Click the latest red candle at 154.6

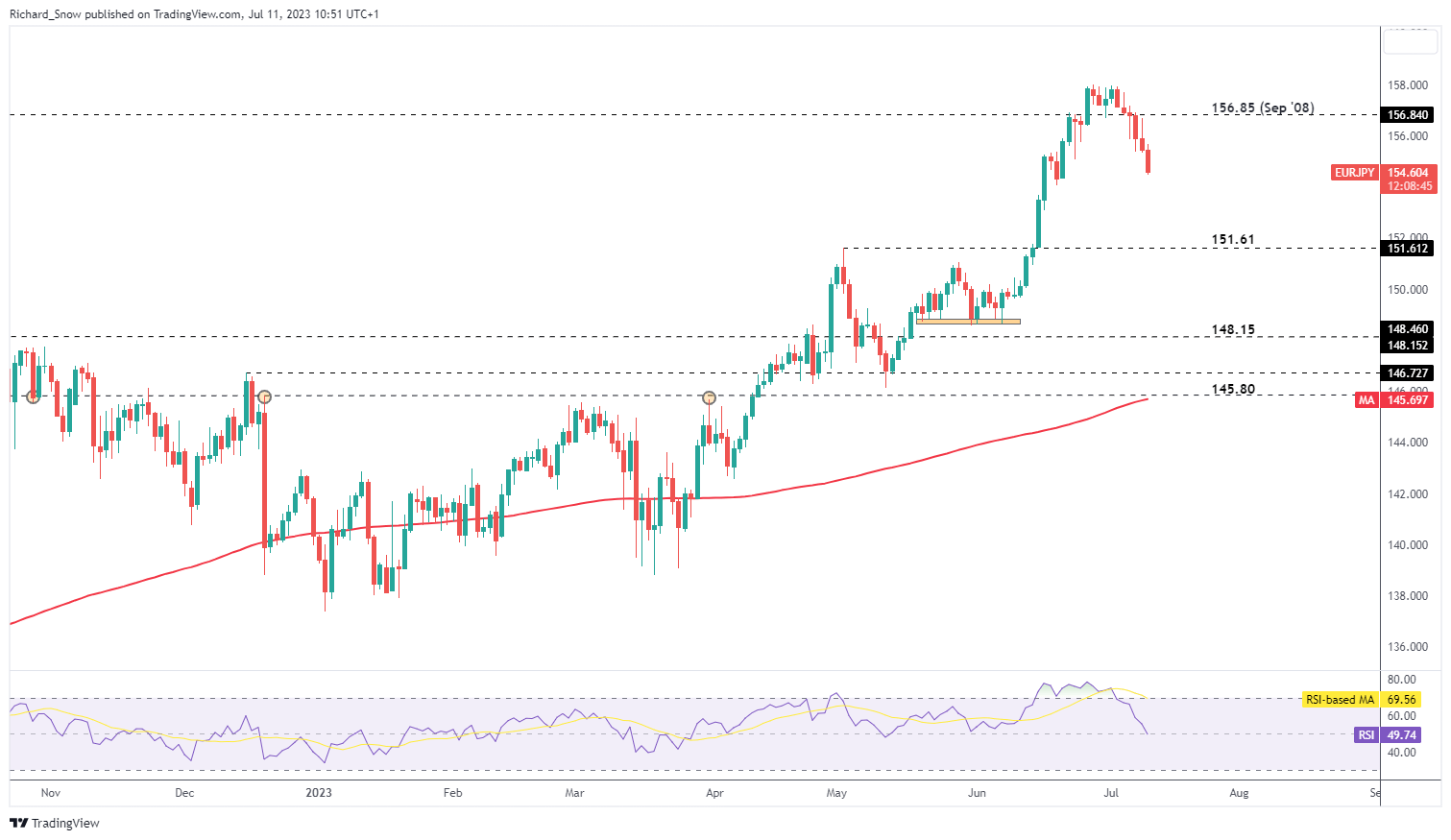[1149, 160]
